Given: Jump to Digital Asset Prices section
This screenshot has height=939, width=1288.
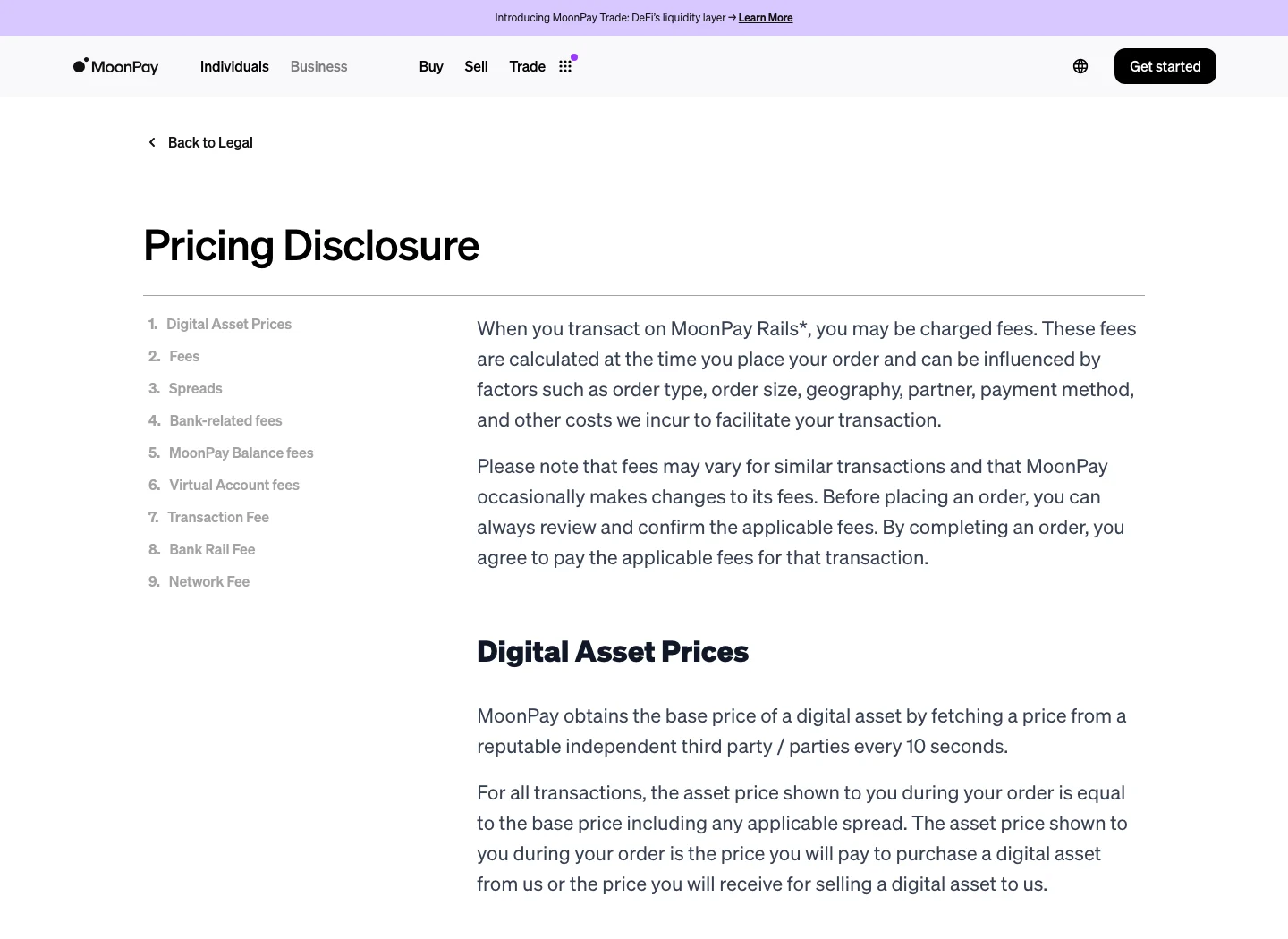Looking at the screenshot, I should point(229,324).
